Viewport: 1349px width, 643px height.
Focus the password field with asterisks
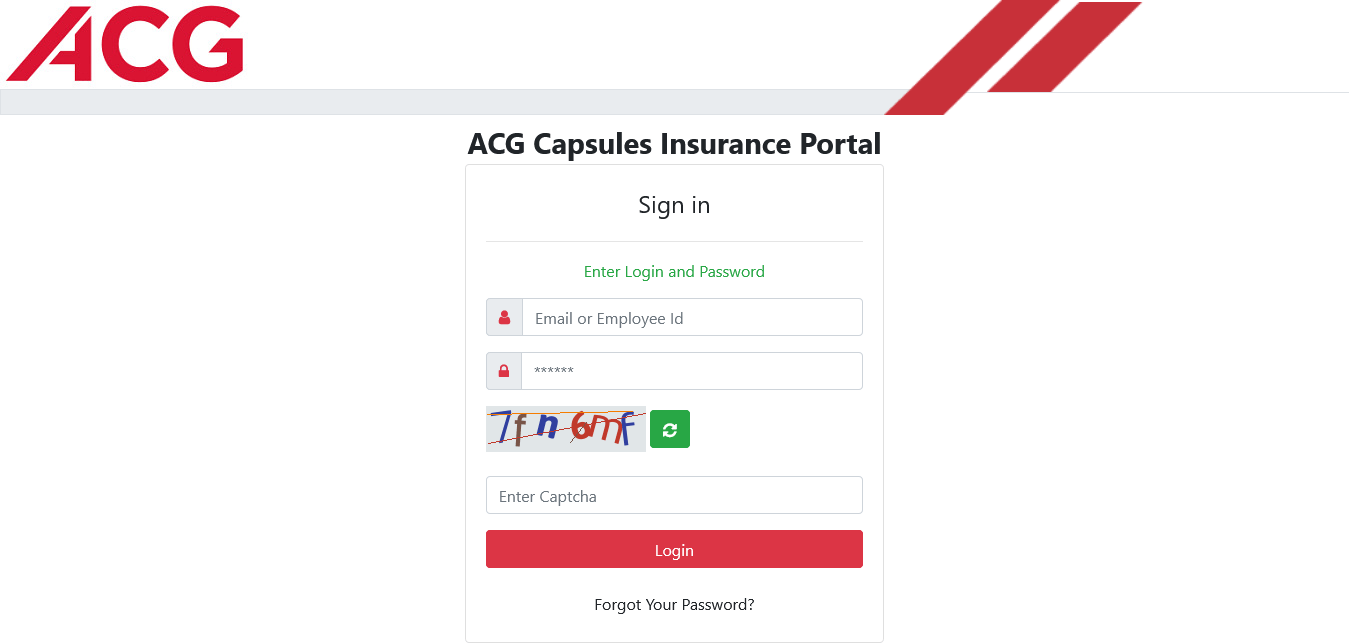[692, 371]
